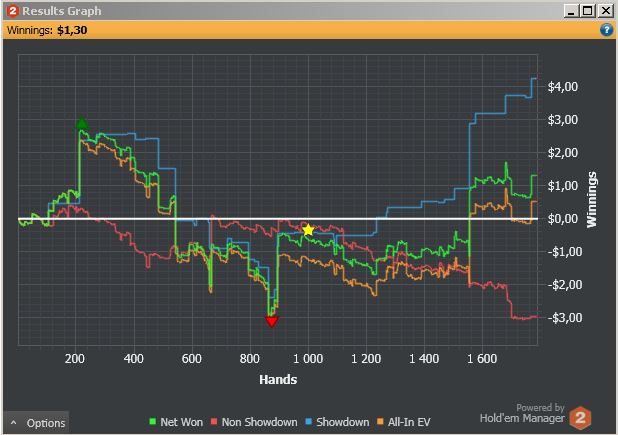Click the green Net Won color square

tap(153, 422)
